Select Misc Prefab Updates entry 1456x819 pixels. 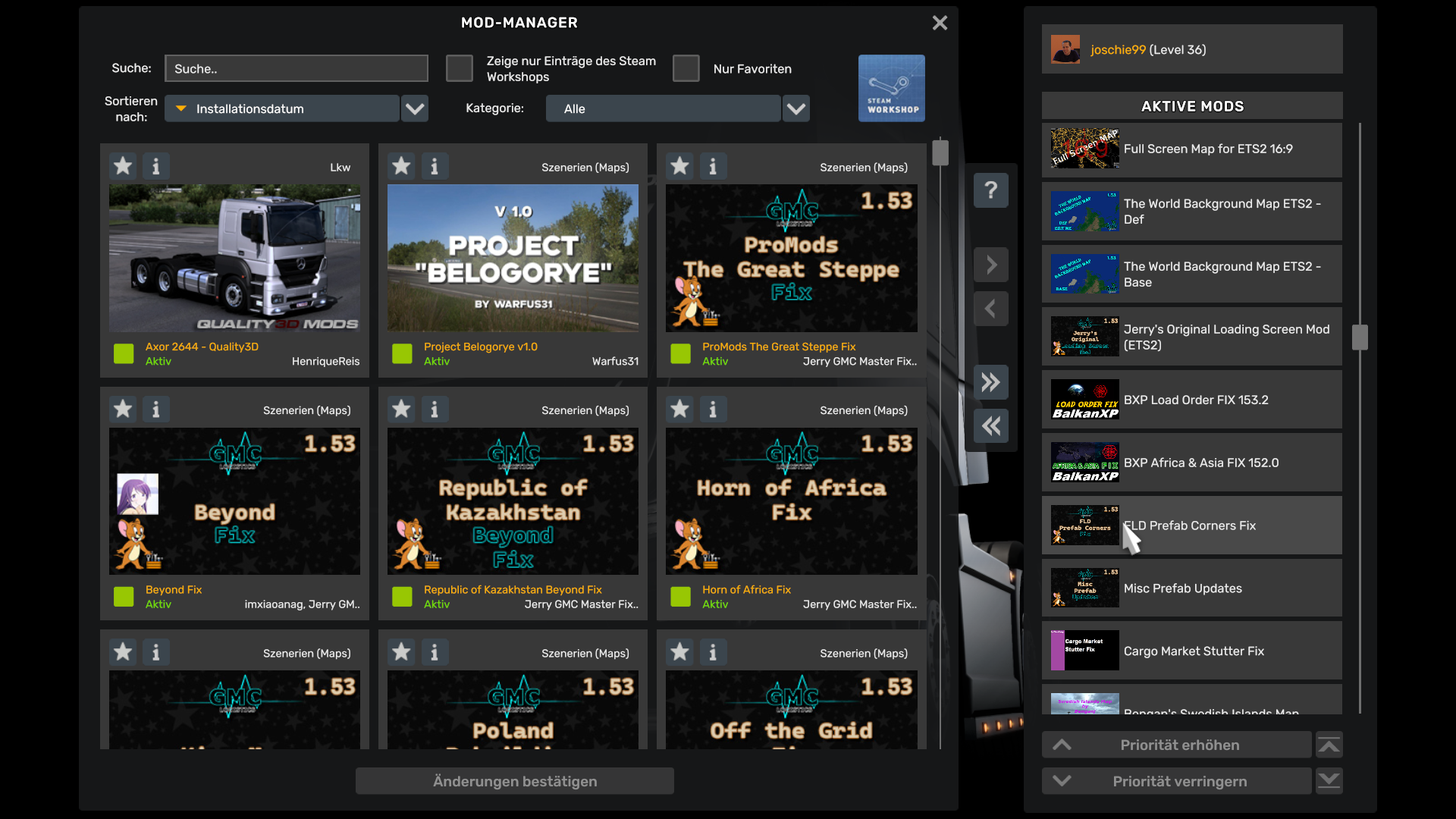(1191, 588)
